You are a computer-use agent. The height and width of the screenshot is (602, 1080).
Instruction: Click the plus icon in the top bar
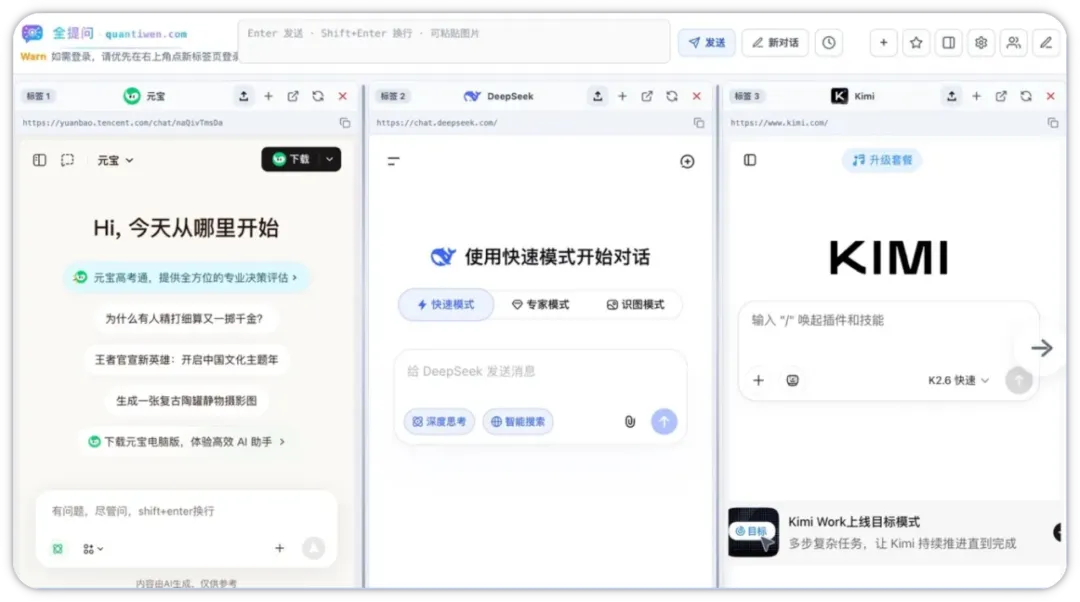883,43
